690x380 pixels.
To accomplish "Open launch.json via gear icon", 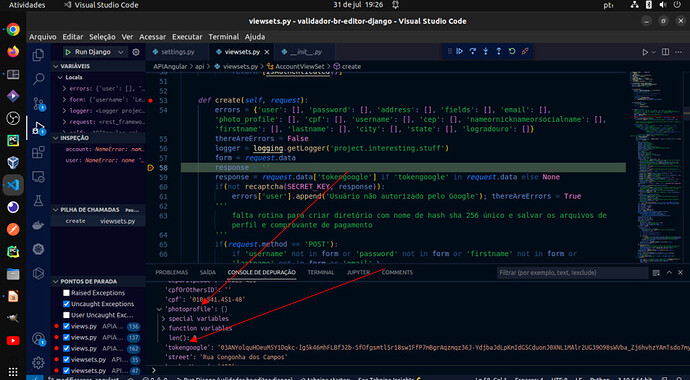I will click(136, 52).
